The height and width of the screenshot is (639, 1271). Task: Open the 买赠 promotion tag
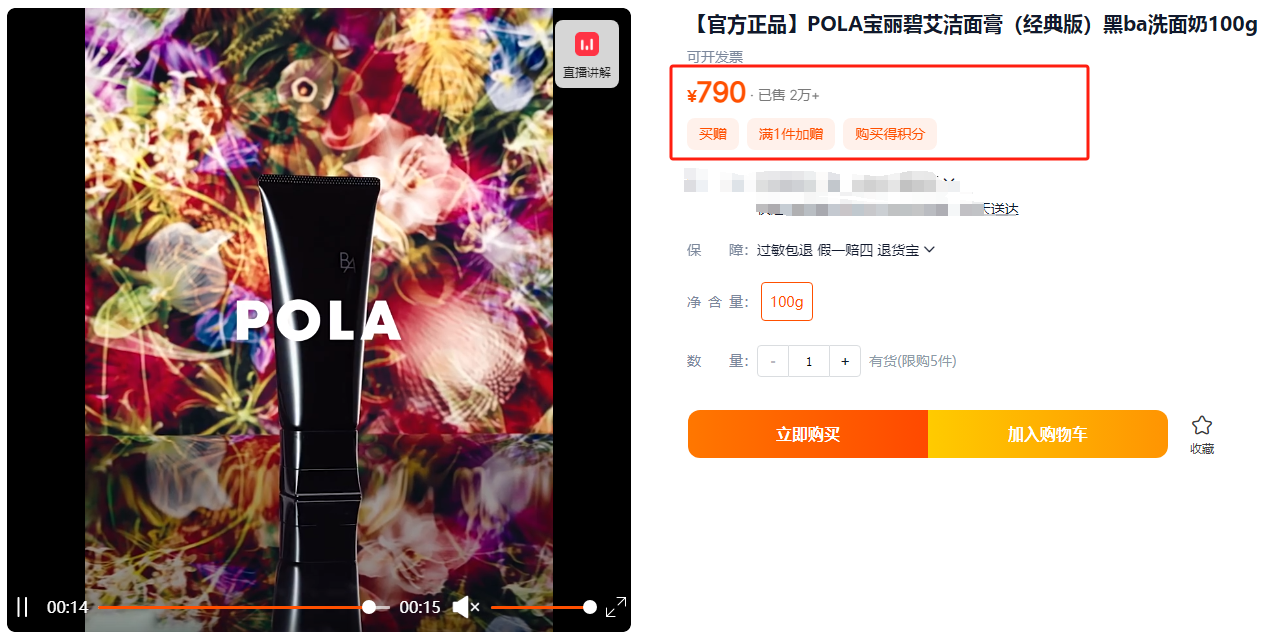click(713, 134)
